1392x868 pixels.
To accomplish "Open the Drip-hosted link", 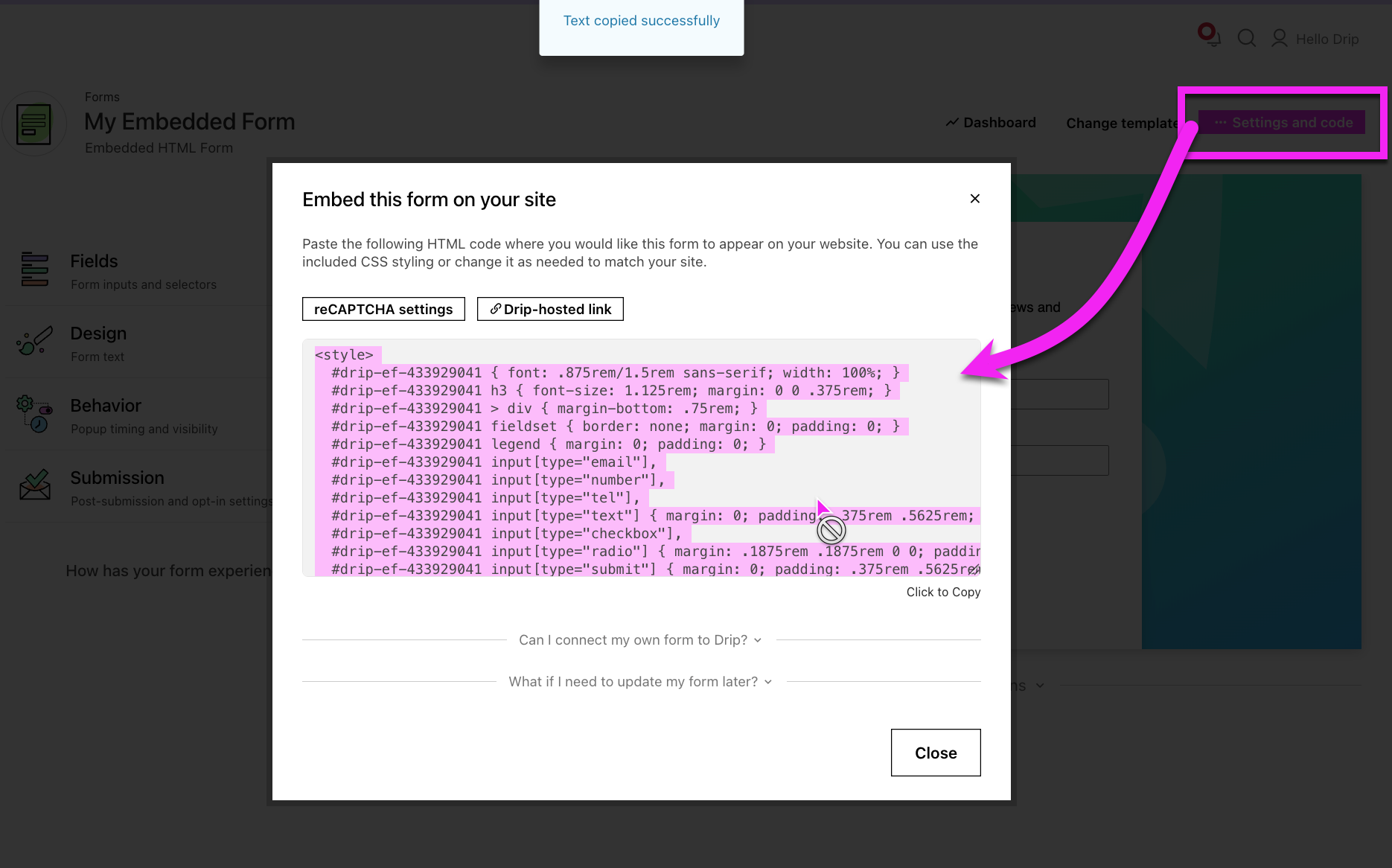I will [550, 309].
